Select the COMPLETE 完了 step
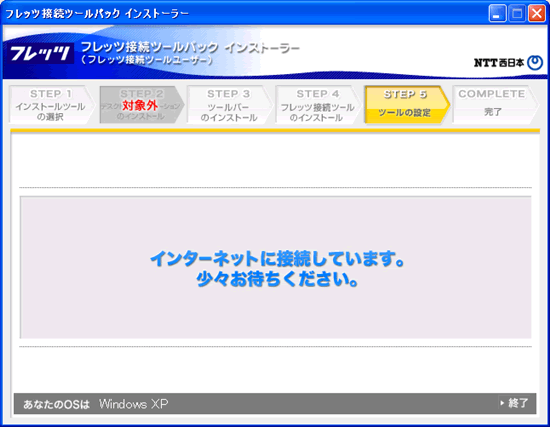Viewport: 550px width, 427px height. coord(495,105)
